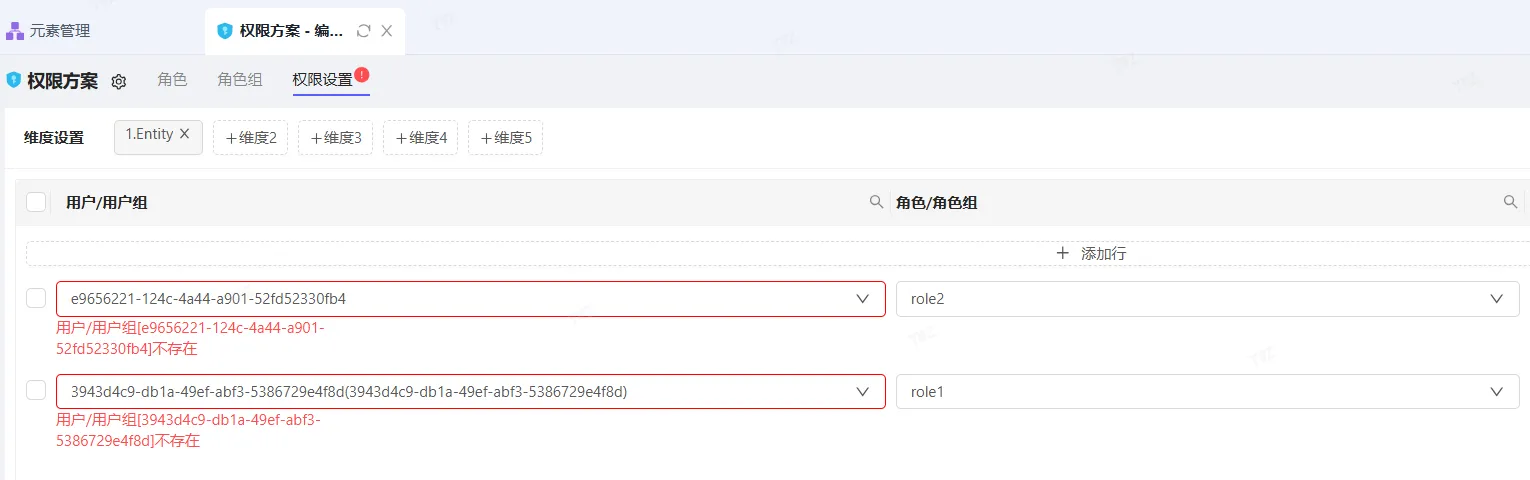Image resolution: width=1530 pixels, height=480 pixels.
Task: Search the 用户/用户组 column
Action: [876, 202]
